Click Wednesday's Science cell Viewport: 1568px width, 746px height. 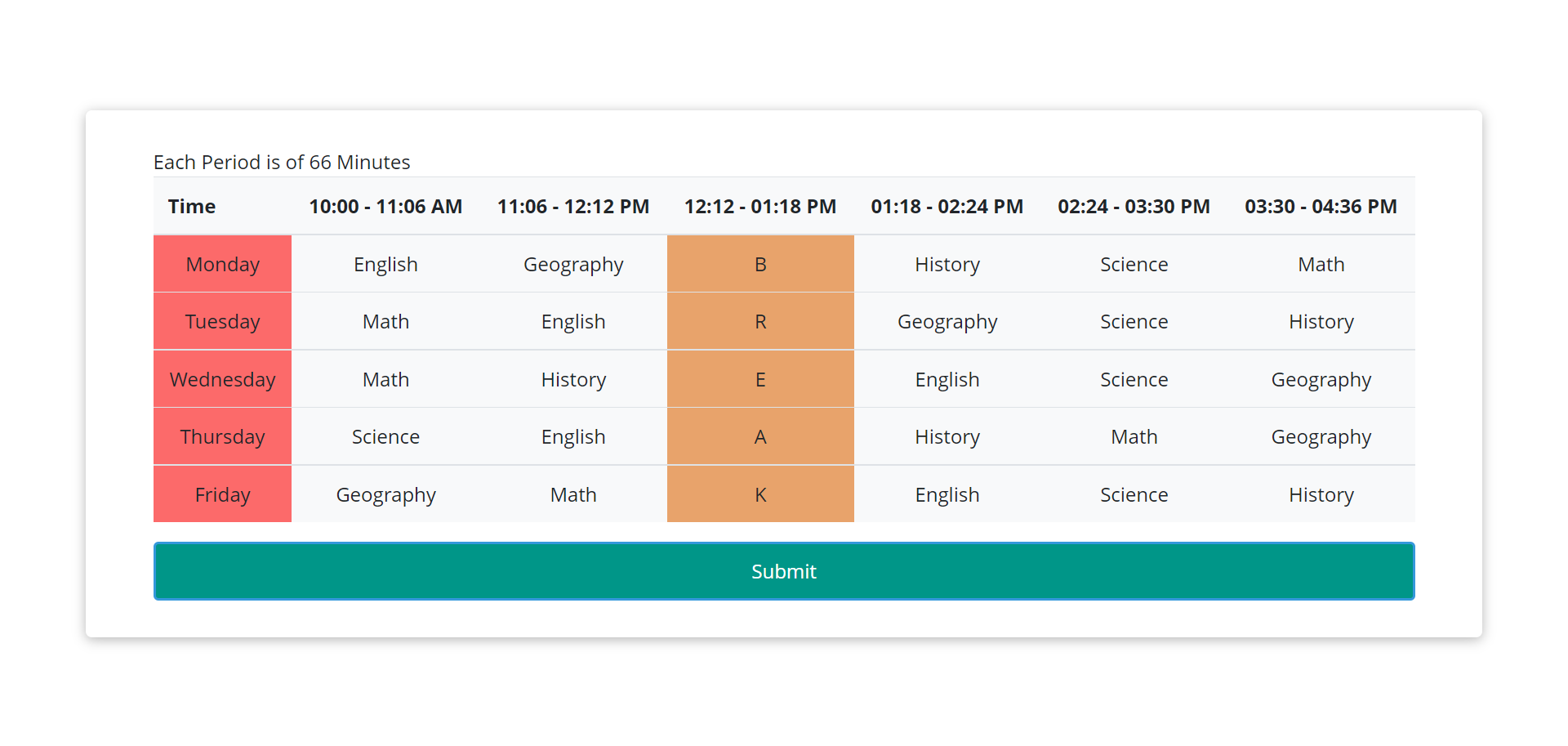pos(1134,379)
